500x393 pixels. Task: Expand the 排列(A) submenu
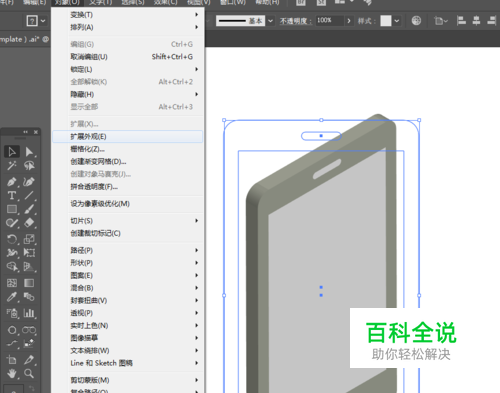128,27
